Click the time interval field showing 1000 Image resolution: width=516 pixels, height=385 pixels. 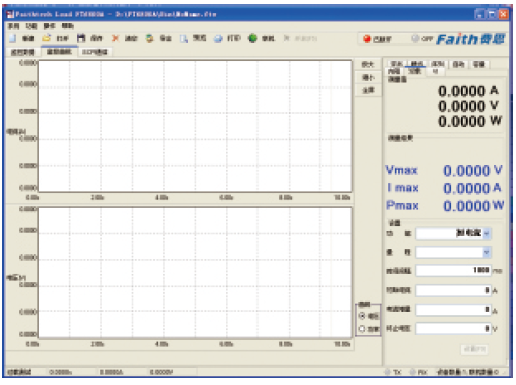(x=454, y=270)
